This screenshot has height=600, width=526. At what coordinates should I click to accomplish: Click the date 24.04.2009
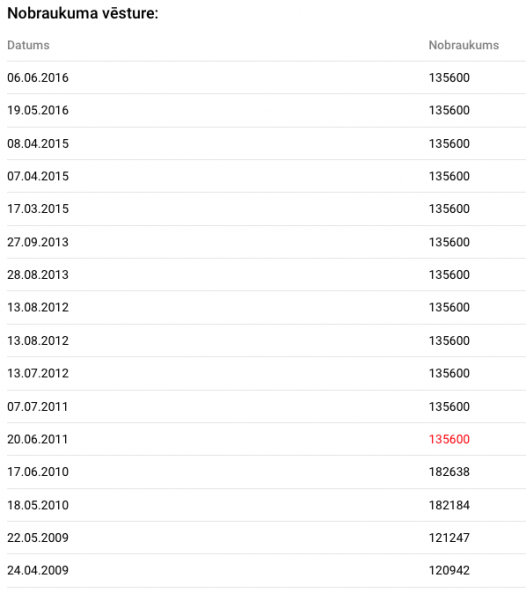click(x=38, y=571)
